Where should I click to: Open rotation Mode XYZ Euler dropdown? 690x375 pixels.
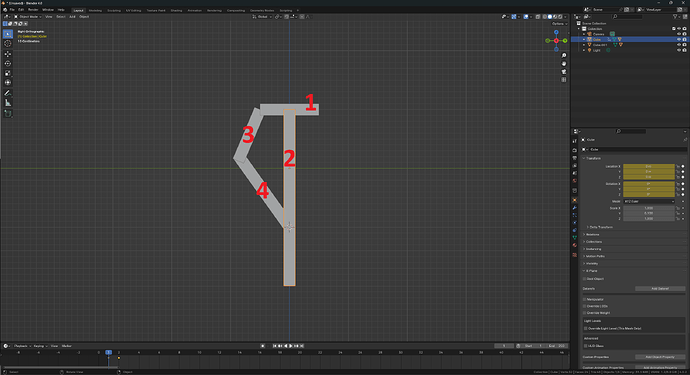(649, 202)
